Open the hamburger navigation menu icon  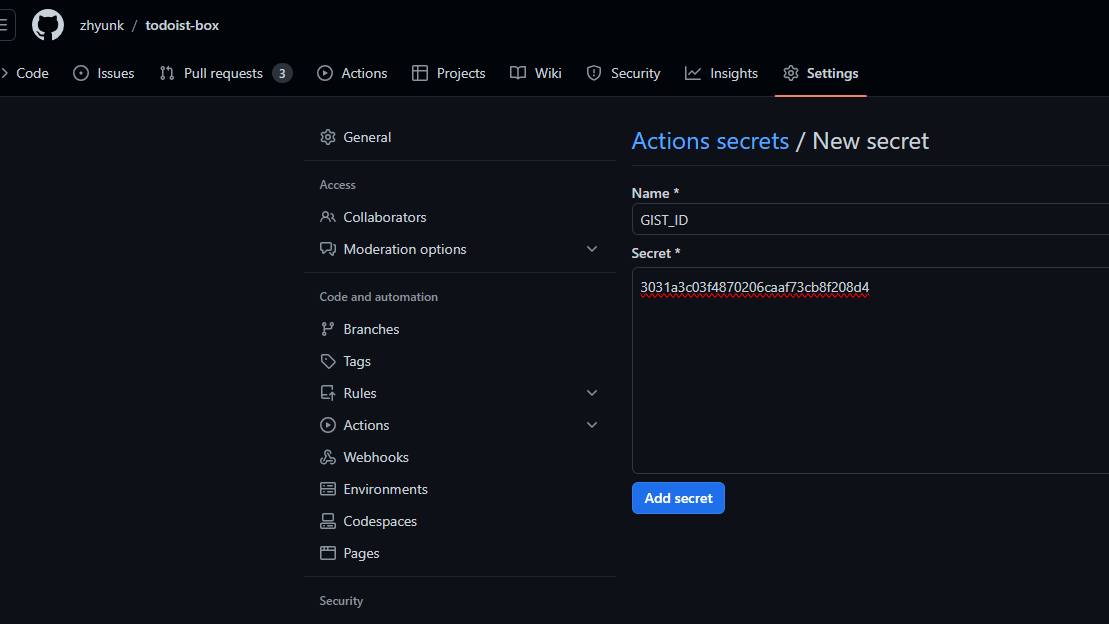coord(4,25)
